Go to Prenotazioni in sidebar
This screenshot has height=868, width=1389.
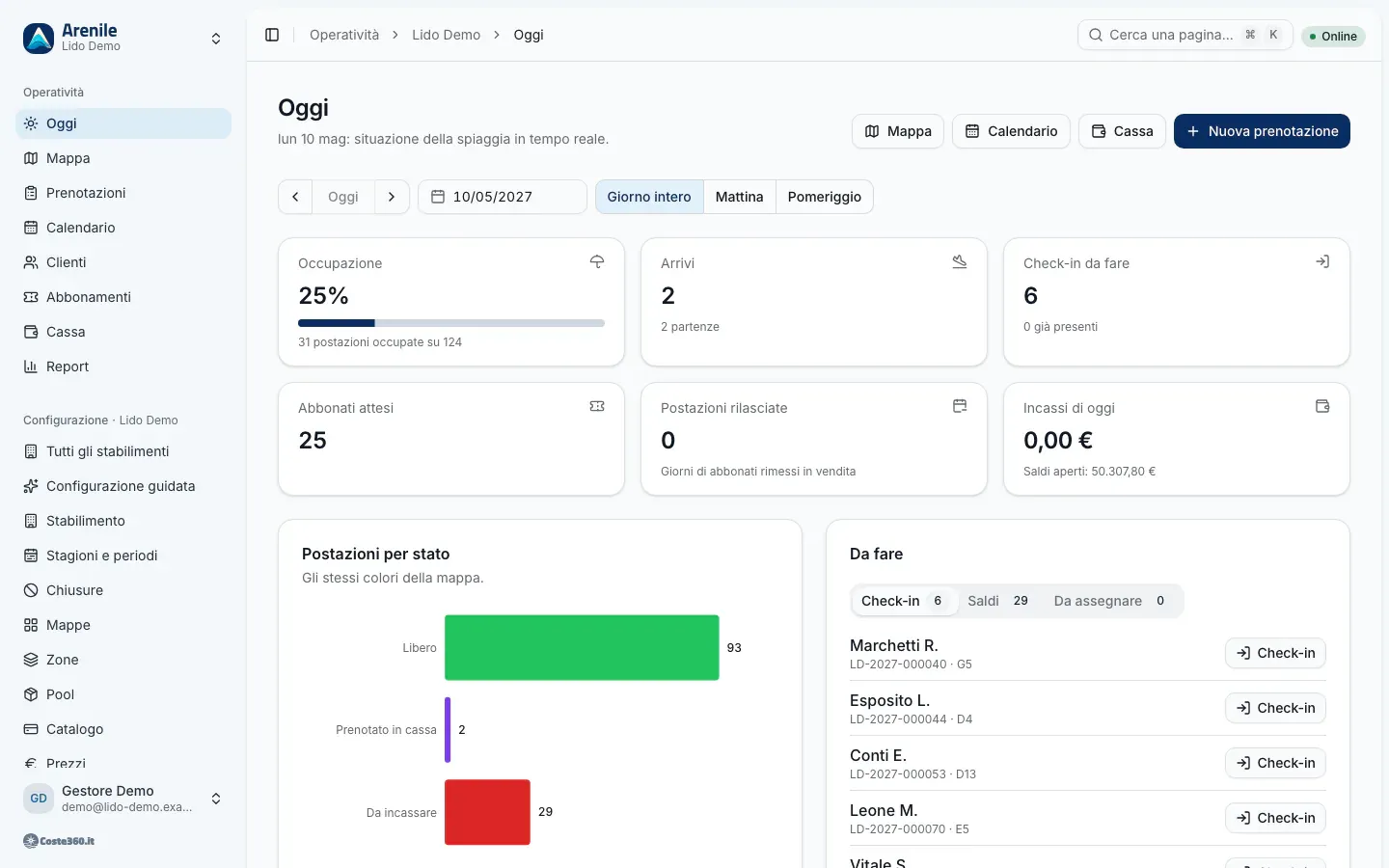(x=123, y=193)
